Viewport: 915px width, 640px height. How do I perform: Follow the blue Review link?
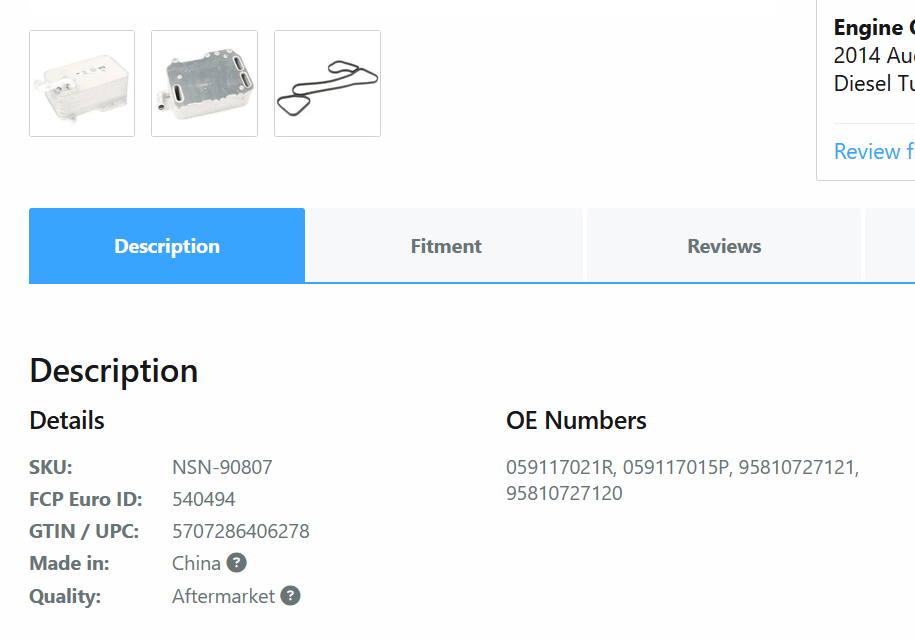point(874,152)
